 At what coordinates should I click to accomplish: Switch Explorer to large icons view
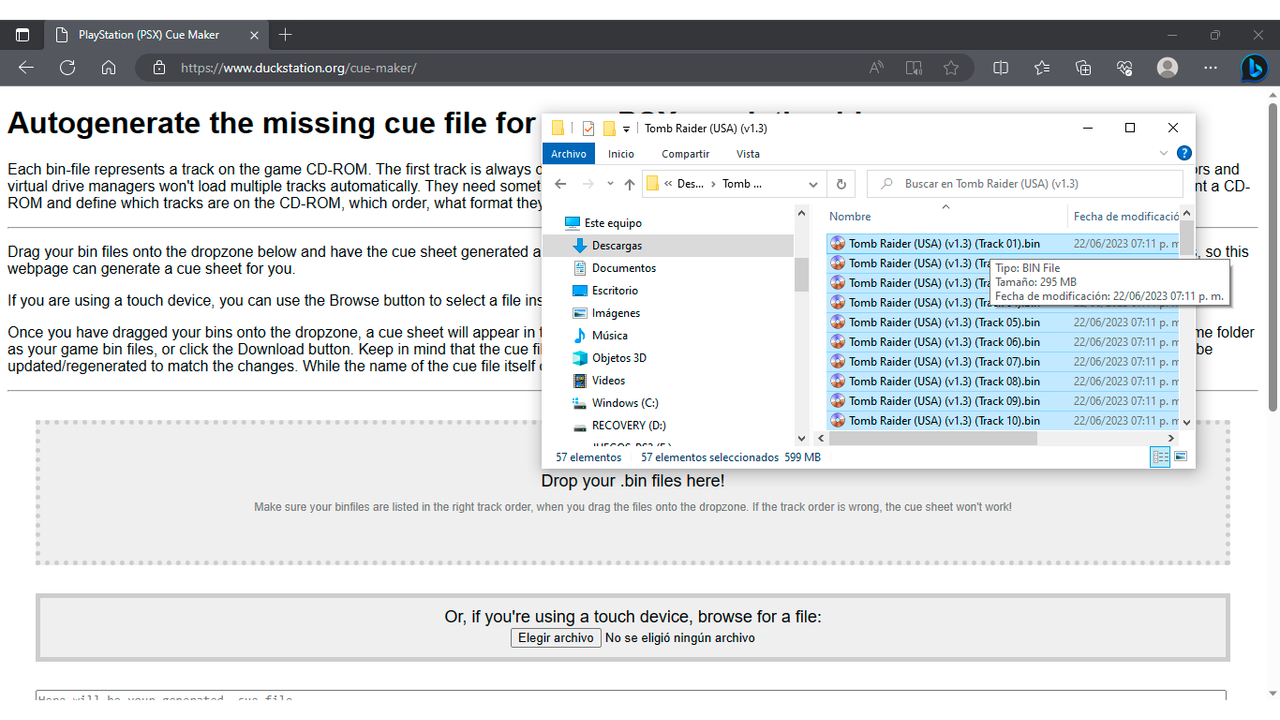pos(1180,457)
